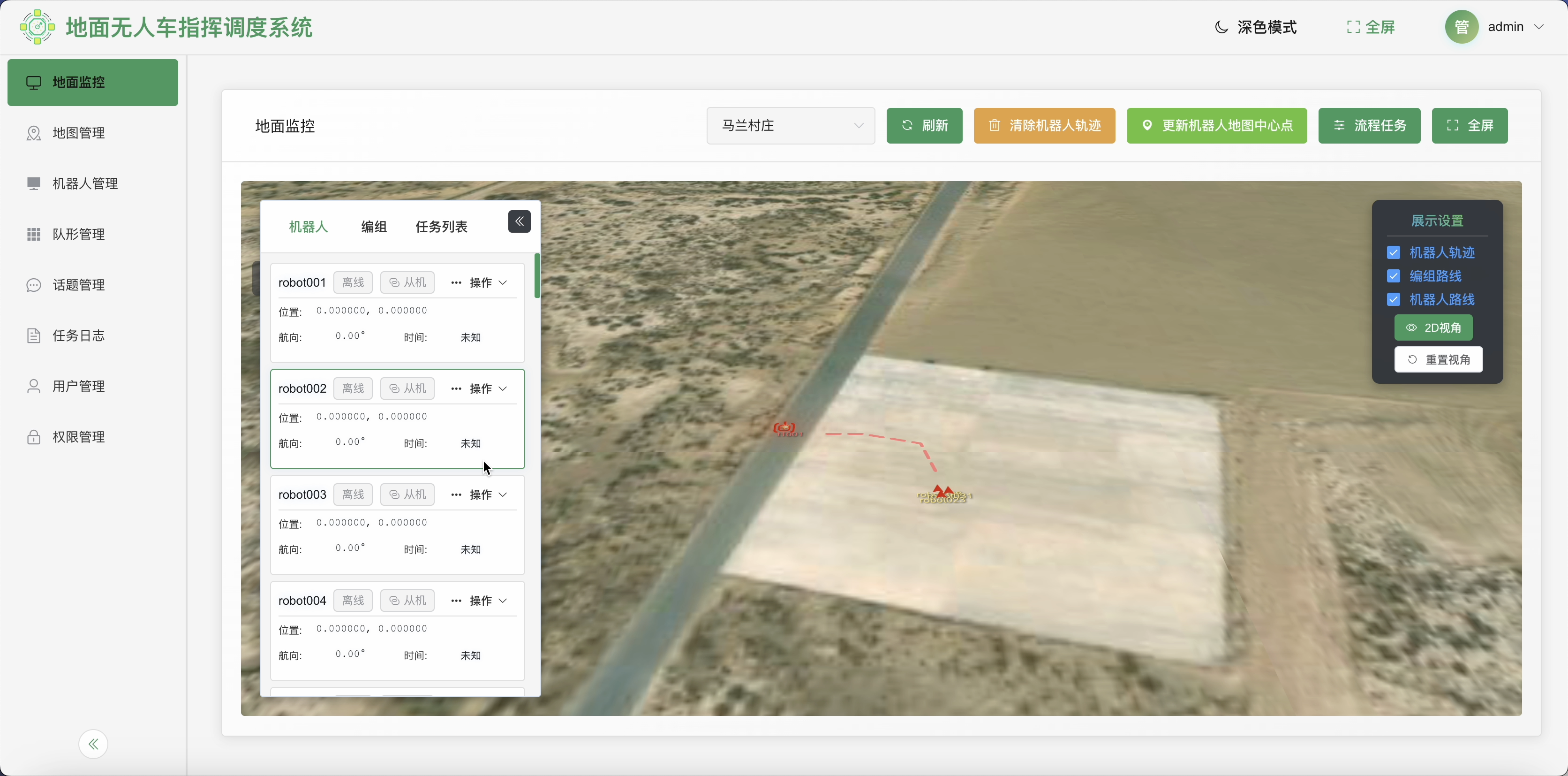Image resolution: width=1568 pixels, height=776 pixels.
Task: Open 队形管理 grid icon in sidebar
Action: (33, 235)
